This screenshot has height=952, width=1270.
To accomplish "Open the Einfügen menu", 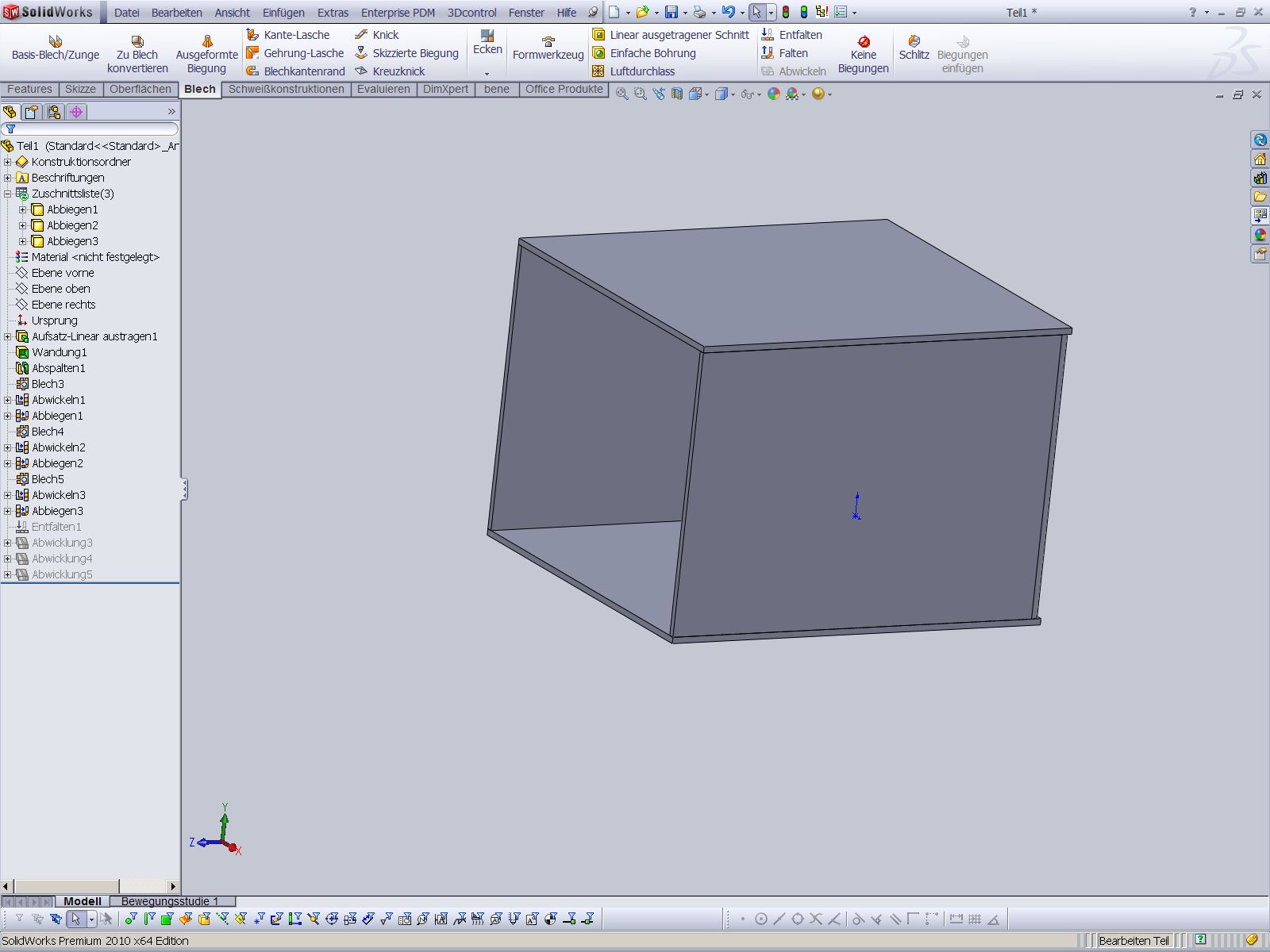I will (x=283, y=13).
